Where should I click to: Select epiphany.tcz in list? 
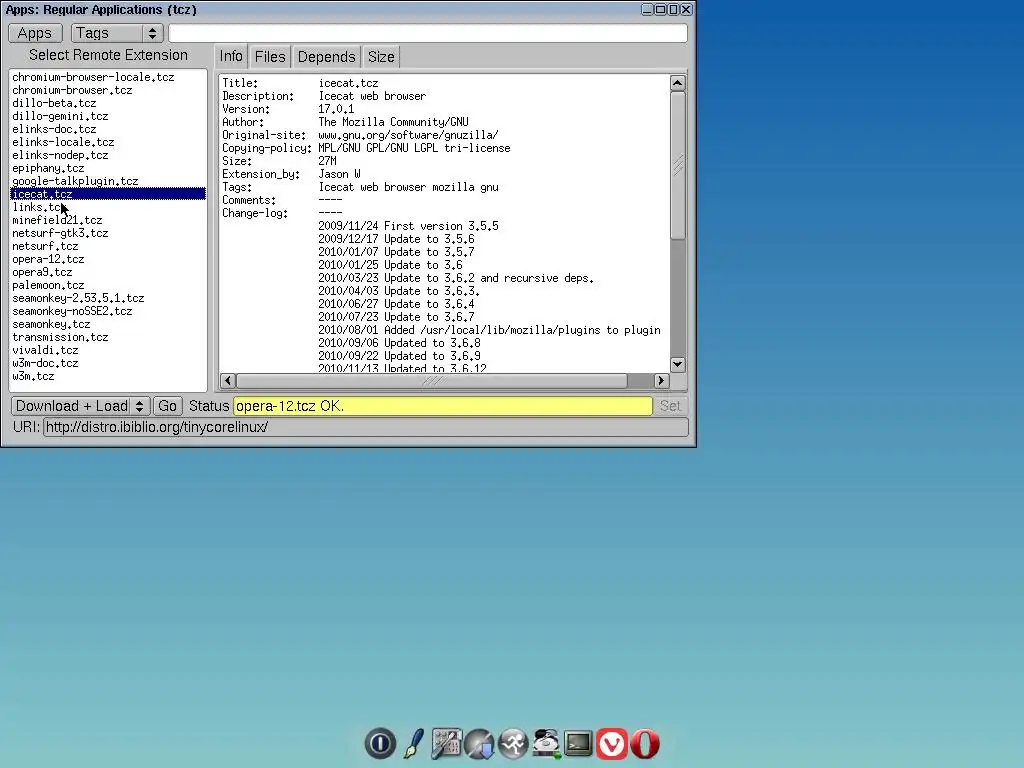coord(108,168)
